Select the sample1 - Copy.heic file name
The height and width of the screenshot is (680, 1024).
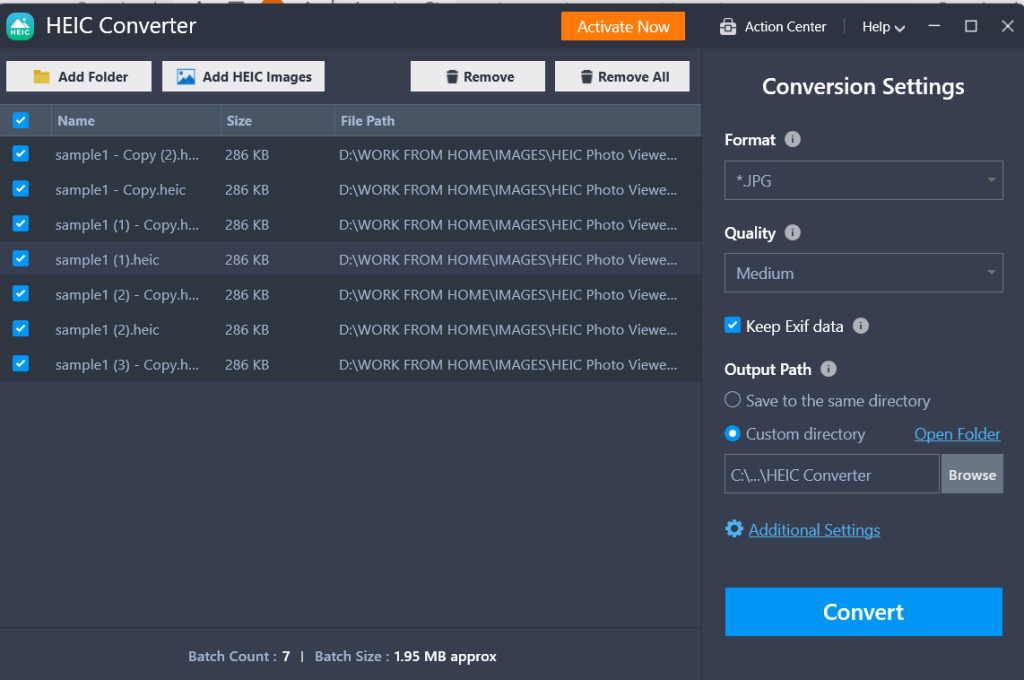click(x=120, y=190)
